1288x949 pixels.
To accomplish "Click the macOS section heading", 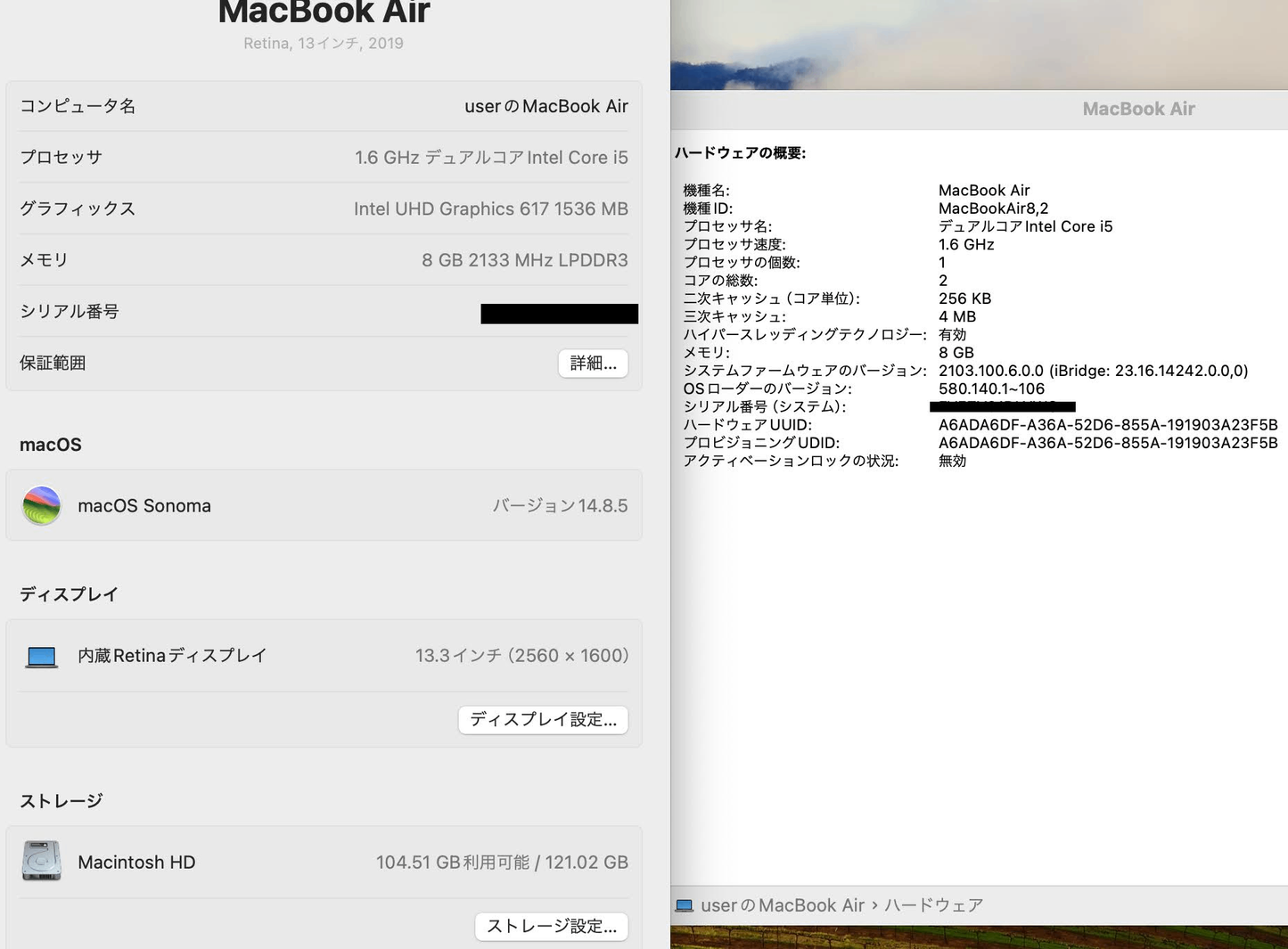I will [51, 445].
